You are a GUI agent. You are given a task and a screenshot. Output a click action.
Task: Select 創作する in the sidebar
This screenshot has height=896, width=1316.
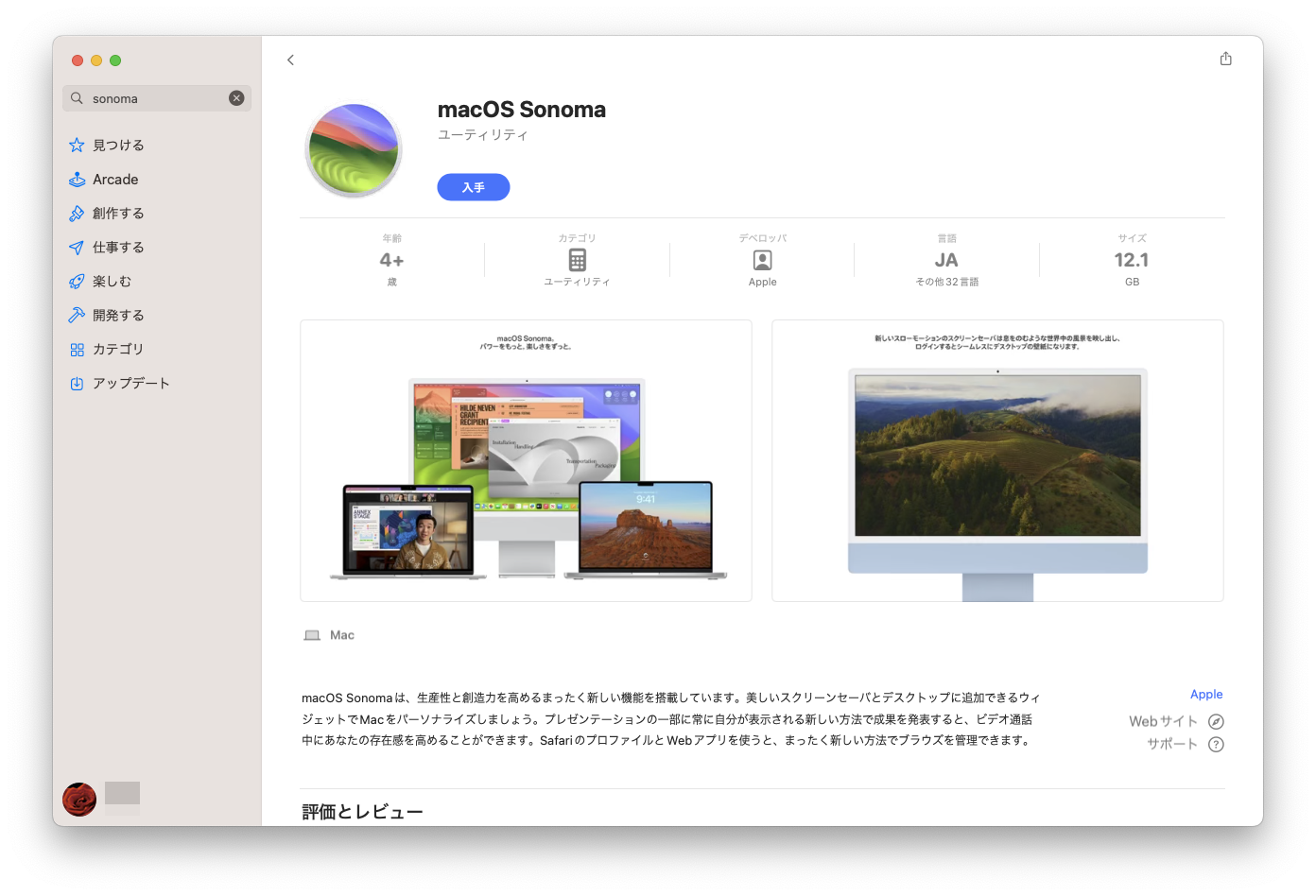click(x=118, y=213)
